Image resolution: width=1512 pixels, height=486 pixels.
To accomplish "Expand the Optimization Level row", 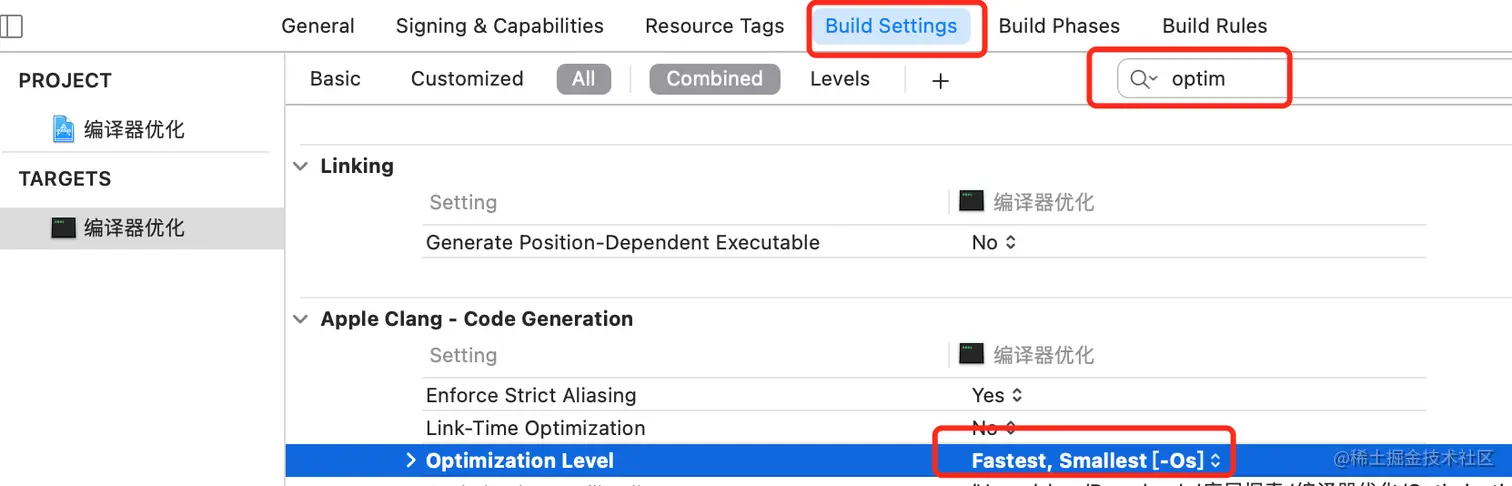I will [x=410, y=460].
